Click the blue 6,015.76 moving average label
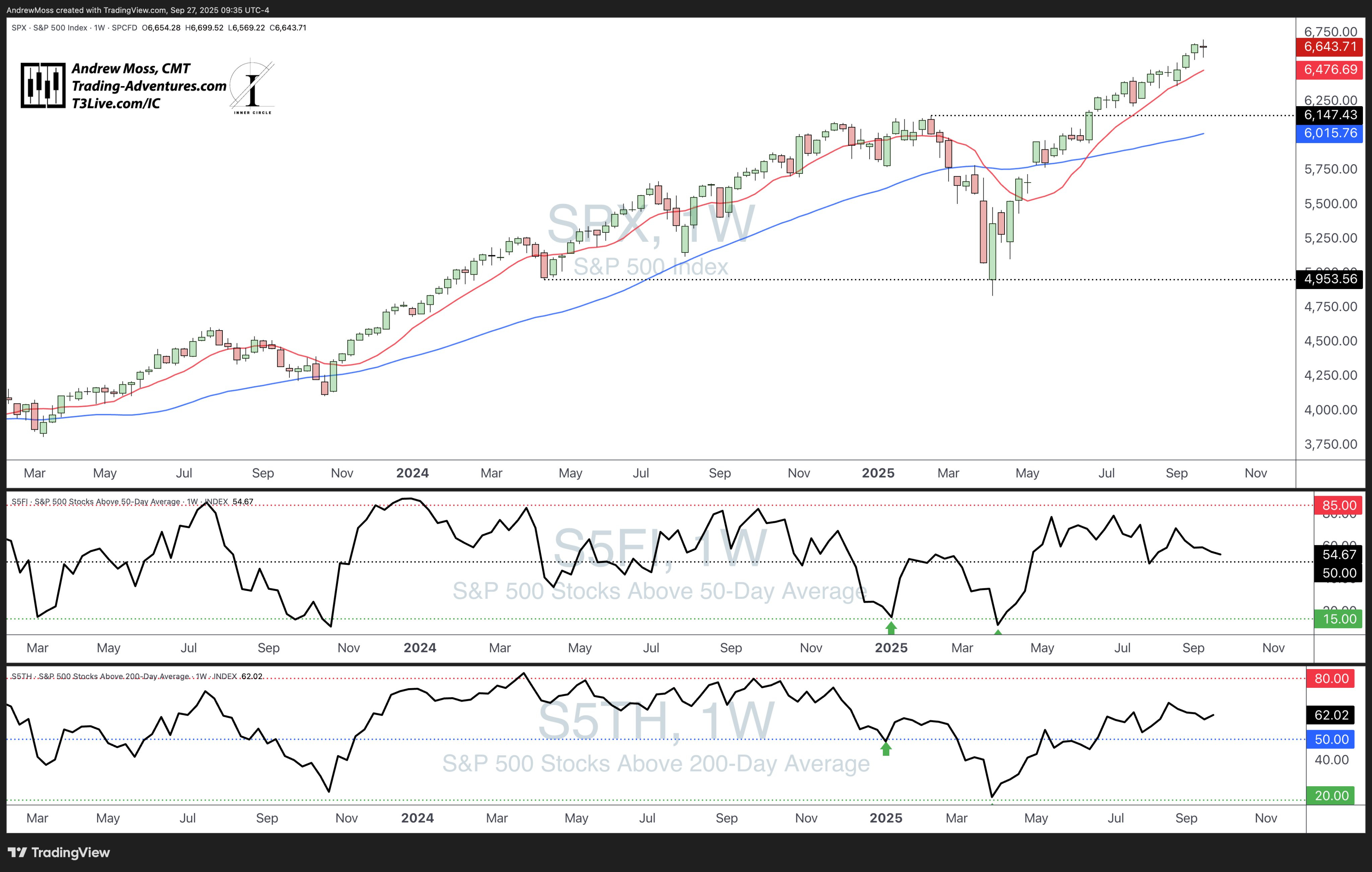Image resolution: width=1372 pixels, height=872 pixels. tap(1330, 133)
